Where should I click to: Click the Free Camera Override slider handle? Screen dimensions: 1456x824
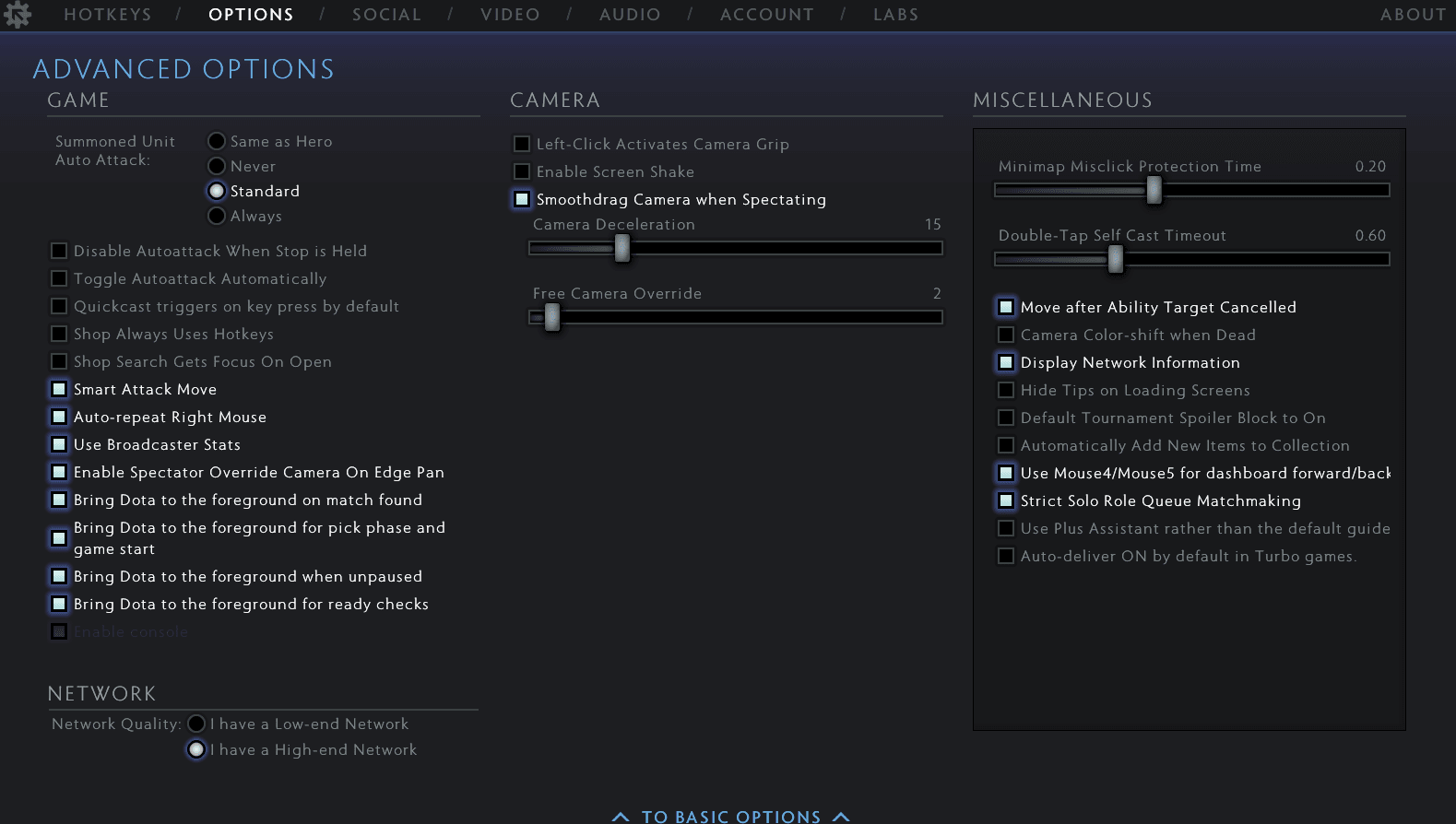coord(552,317)
